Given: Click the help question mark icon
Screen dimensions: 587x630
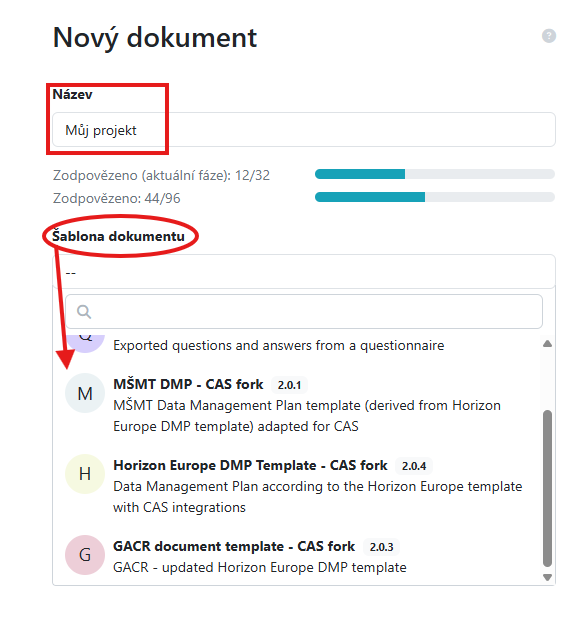Looking at the screenshot, I should point(548,36).
